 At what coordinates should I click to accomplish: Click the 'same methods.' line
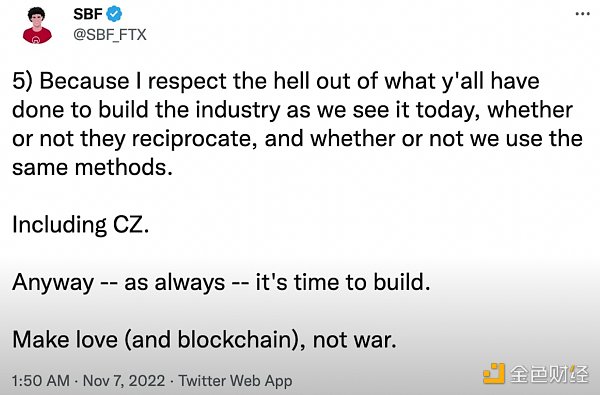(x=92, y=167)
